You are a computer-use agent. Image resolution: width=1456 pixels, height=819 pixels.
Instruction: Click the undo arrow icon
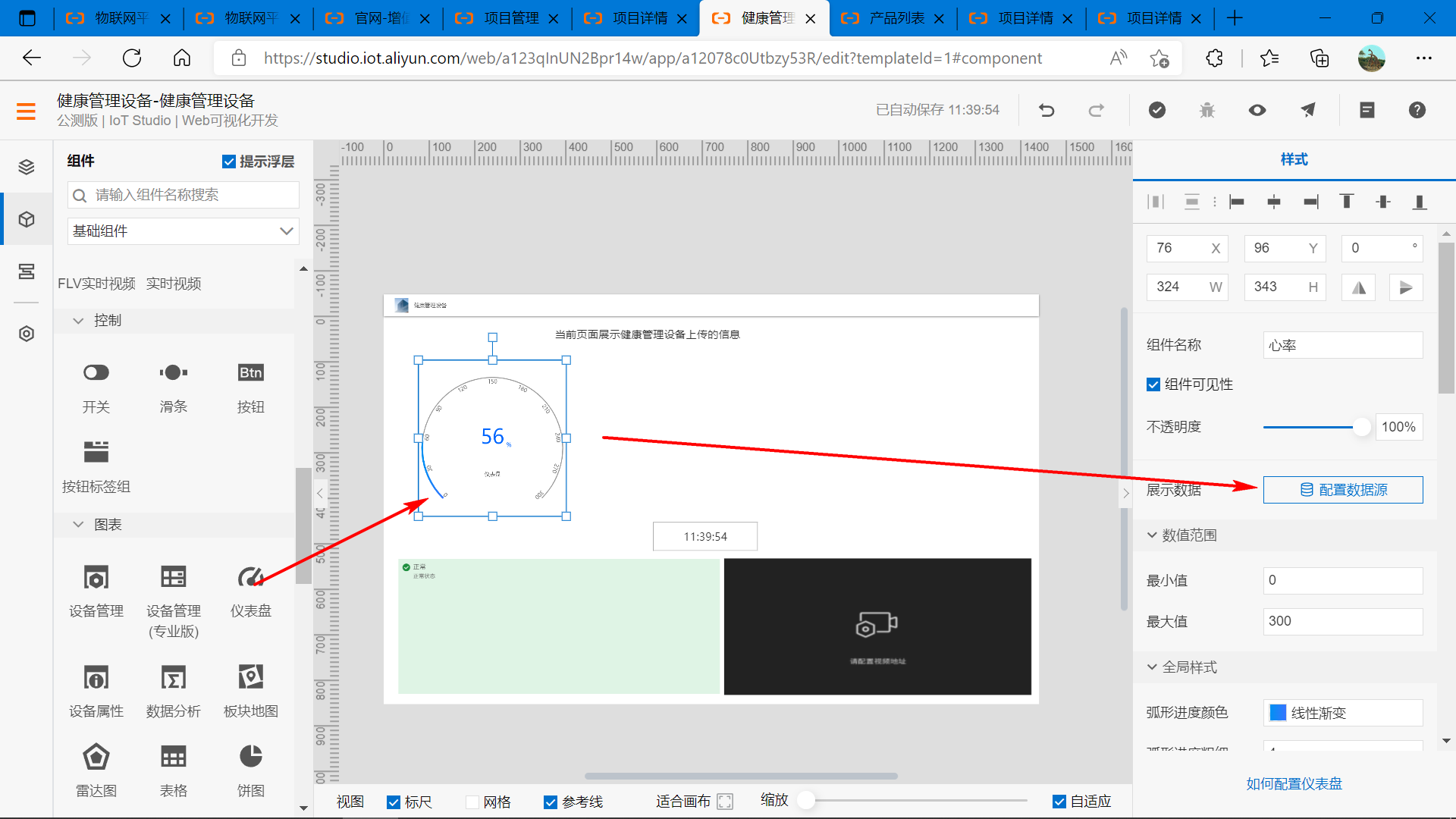(x=1046, y=111)
